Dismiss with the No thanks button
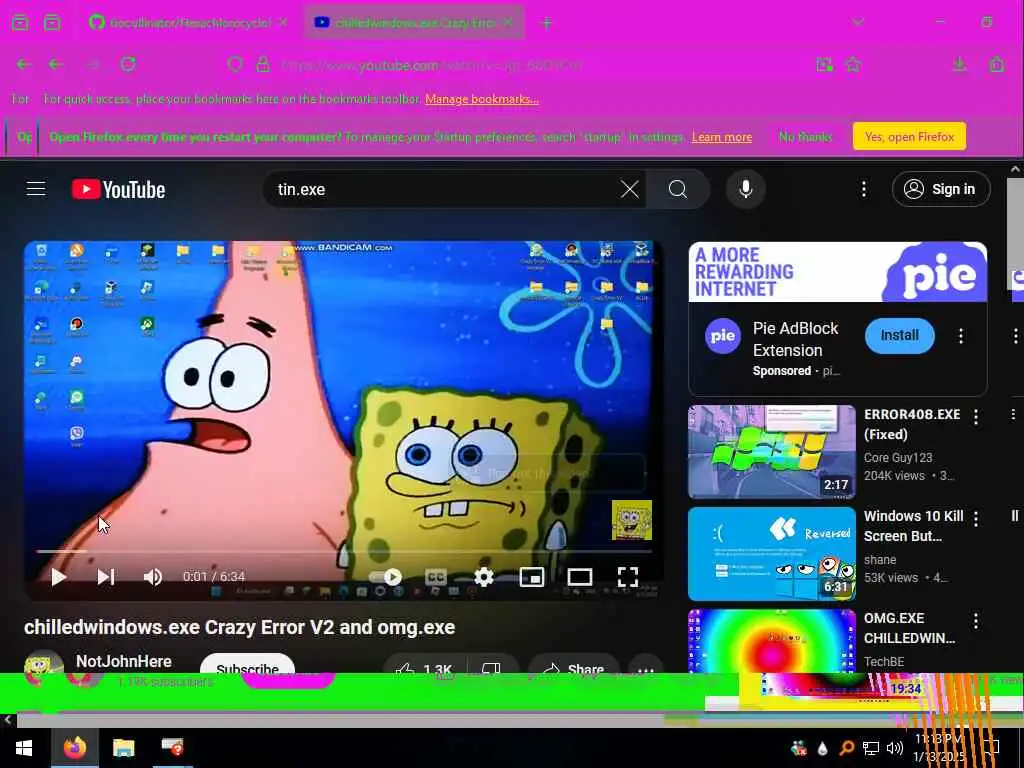Image resolution: width=1024 pixels, height=768 pixels. (805, 137)
